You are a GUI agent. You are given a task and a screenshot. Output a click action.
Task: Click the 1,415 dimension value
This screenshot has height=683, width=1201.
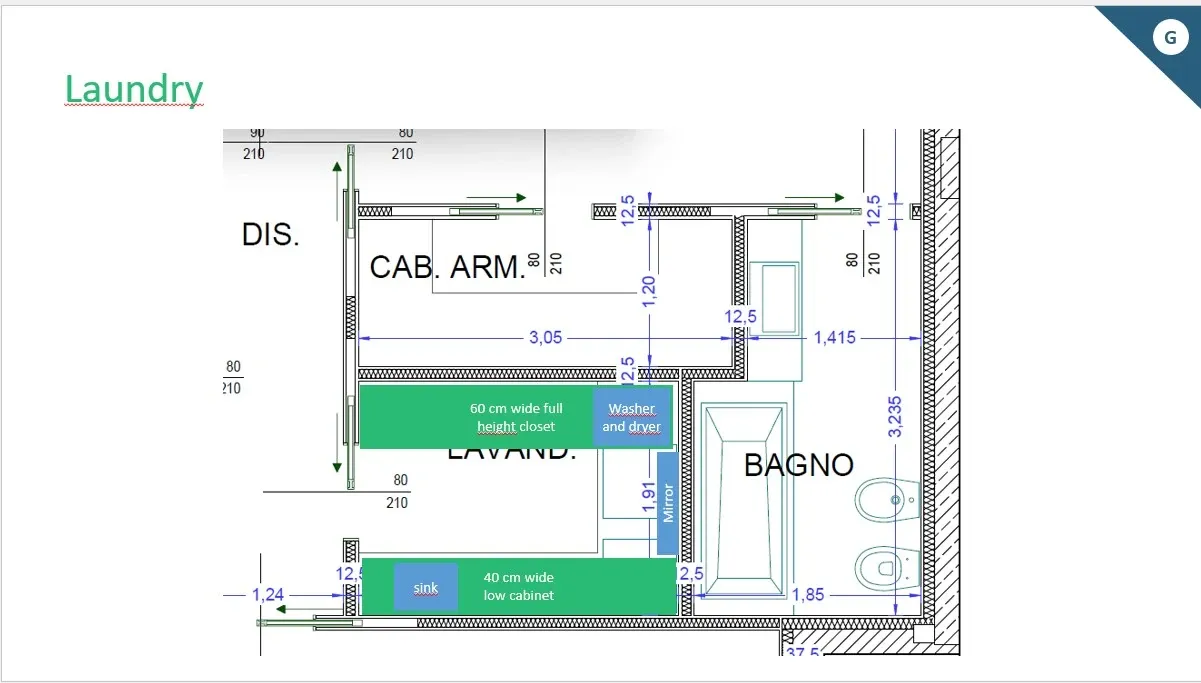(834, 338)
